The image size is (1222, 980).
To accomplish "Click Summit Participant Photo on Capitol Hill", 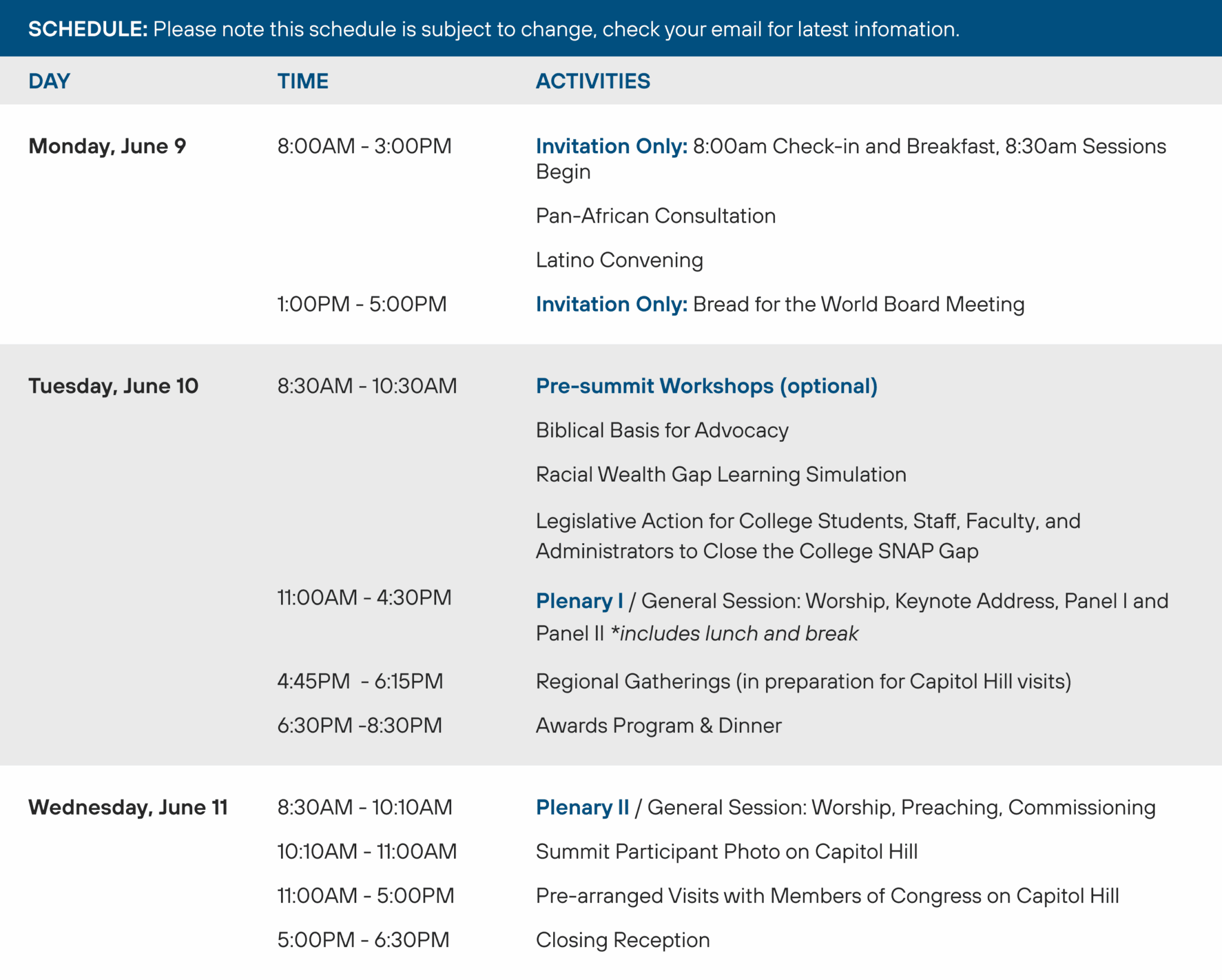I will (727, 852).
